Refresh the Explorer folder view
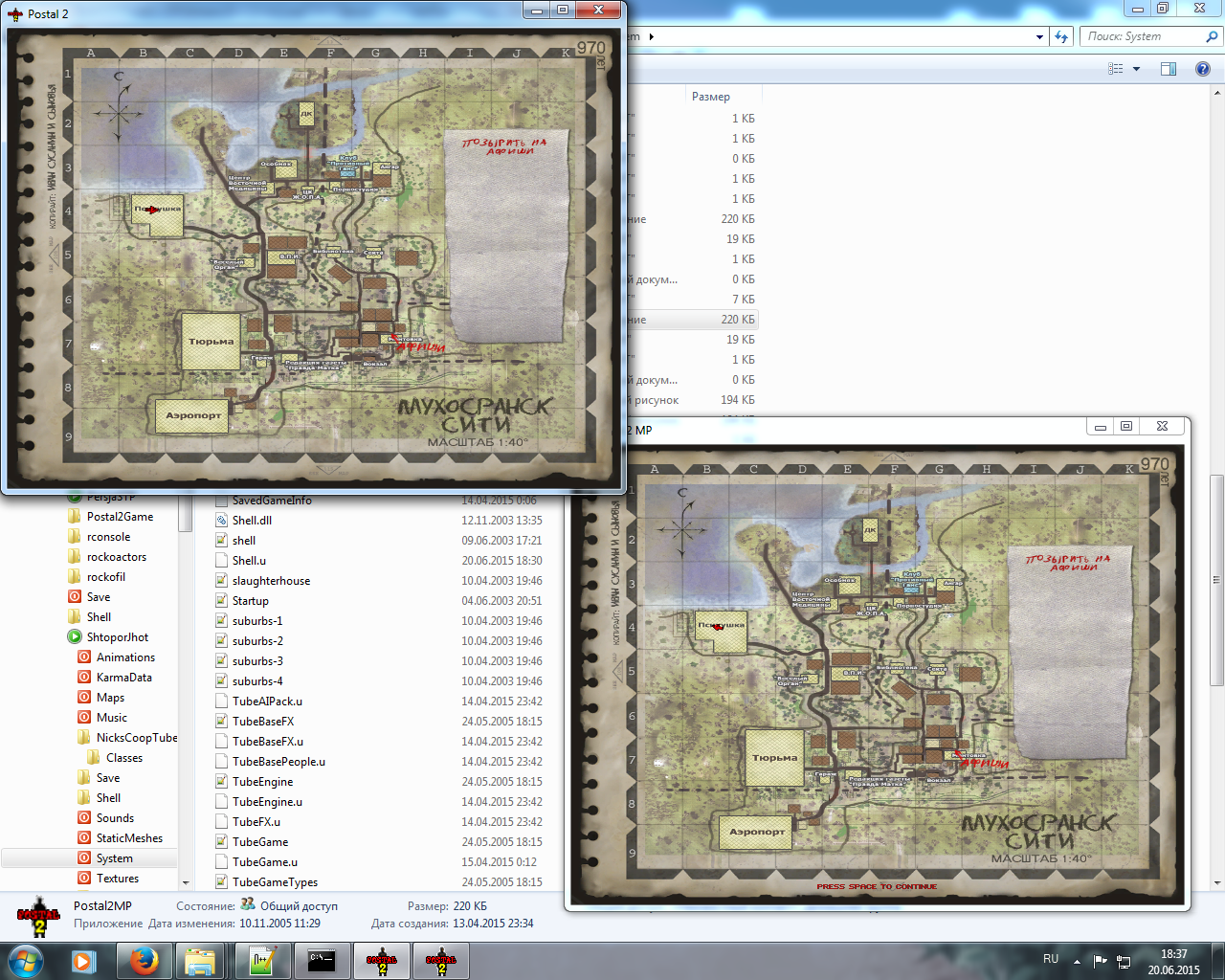The image size is (1225, 980). (1061, 36)
